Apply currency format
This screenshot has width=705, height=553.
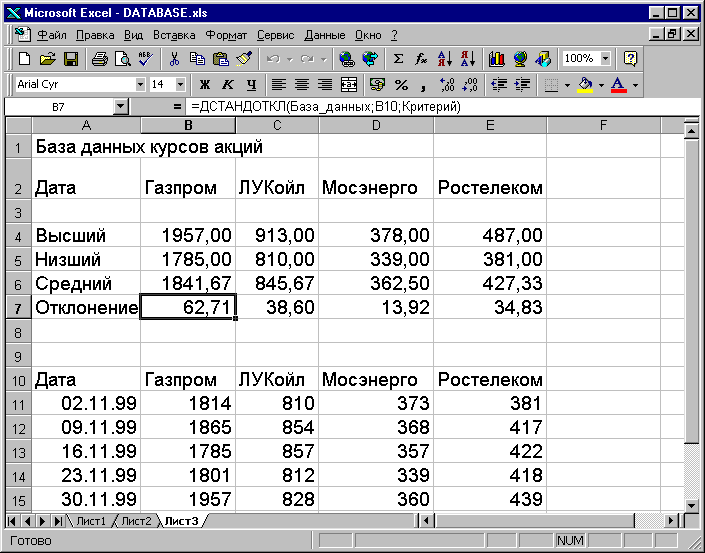click(377, 85)
